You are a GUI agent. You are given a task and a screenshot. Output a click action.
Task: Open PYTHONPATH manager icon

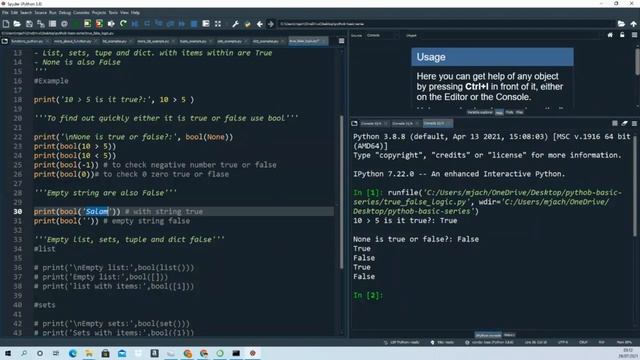coord(247,24)
